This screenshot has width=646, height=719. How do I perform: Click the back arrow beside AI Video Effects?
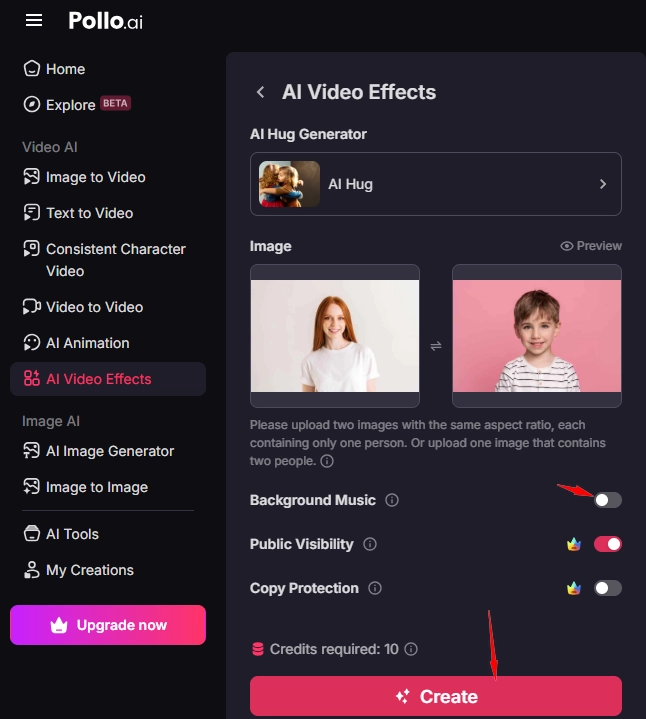[x=261, y=92]
